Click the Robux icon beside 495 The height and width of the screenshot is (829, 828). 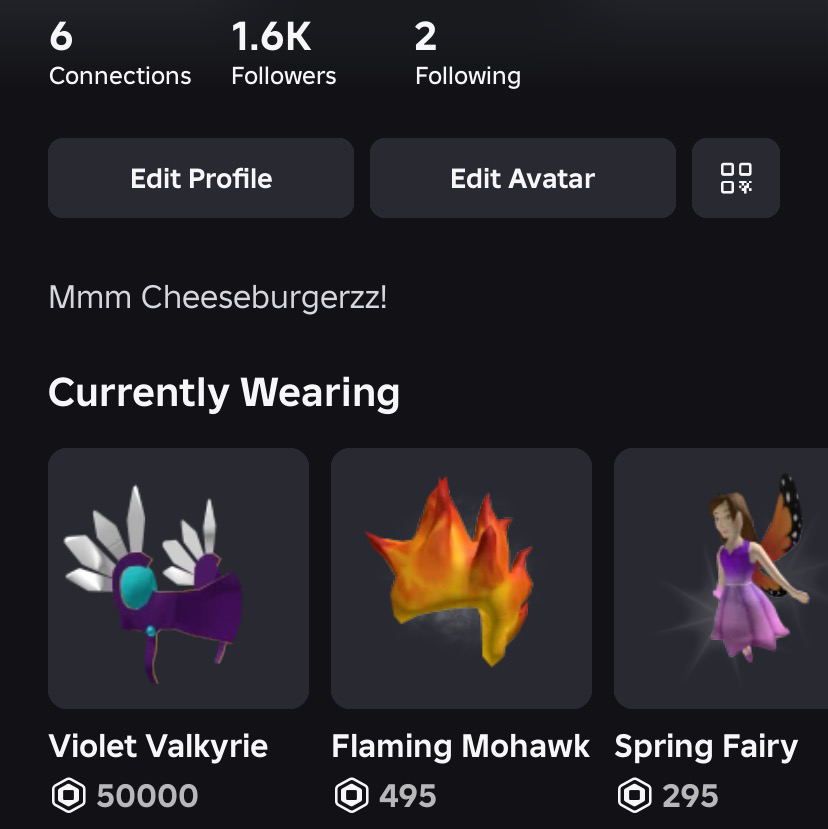coord(351,796)
